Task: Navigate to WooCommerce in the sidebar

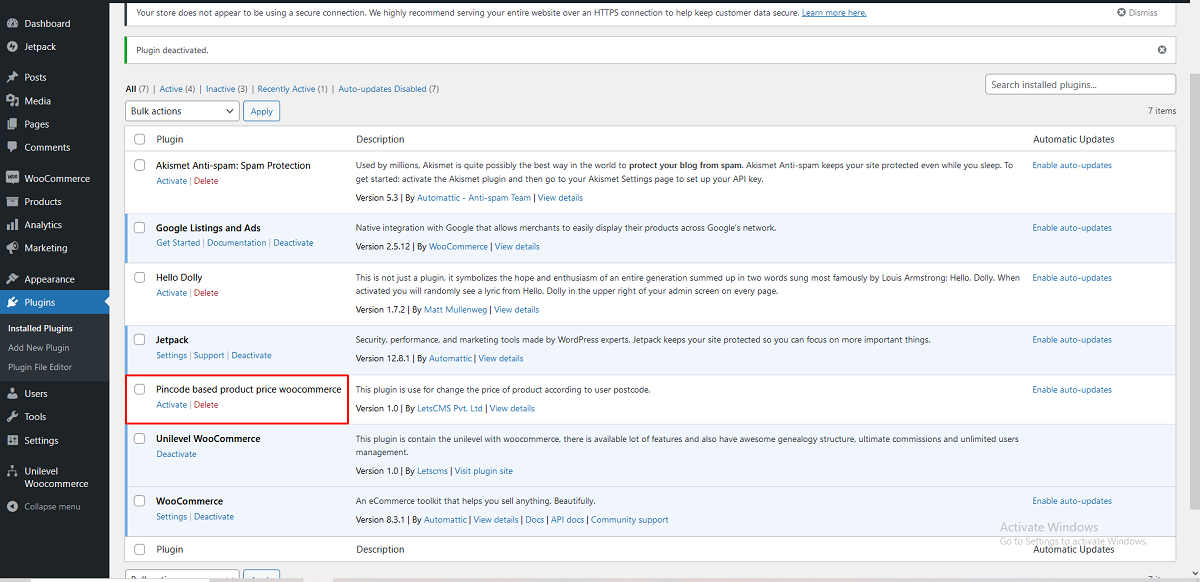Action: 58,177
